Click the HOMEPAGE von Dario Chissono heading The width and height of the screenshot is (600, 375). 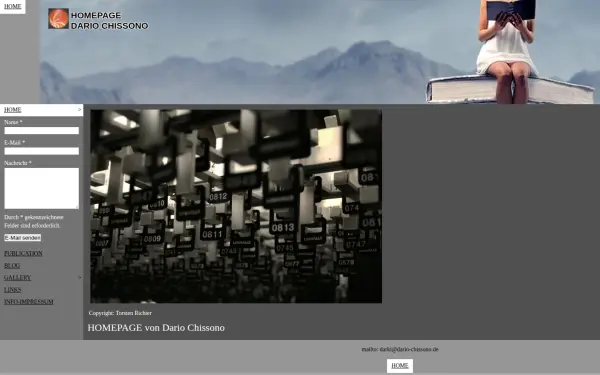tap(156, 328)
